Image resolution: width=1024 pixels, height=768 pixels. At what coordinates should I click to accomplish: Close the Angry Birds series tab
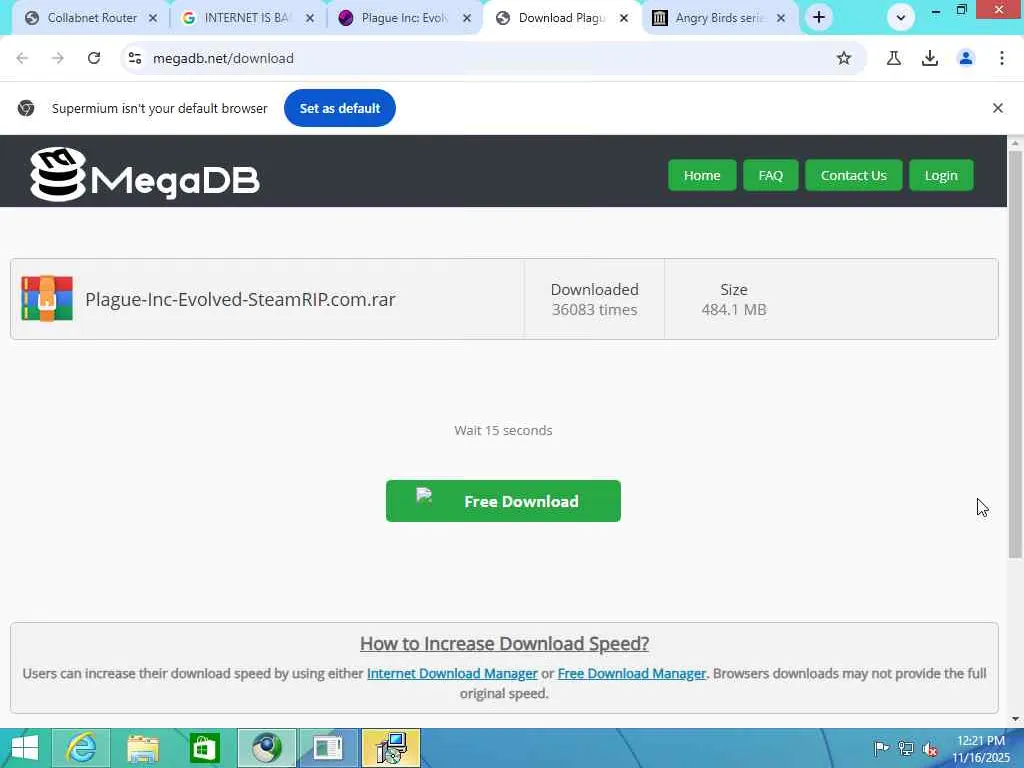click(x=780, y=18)
